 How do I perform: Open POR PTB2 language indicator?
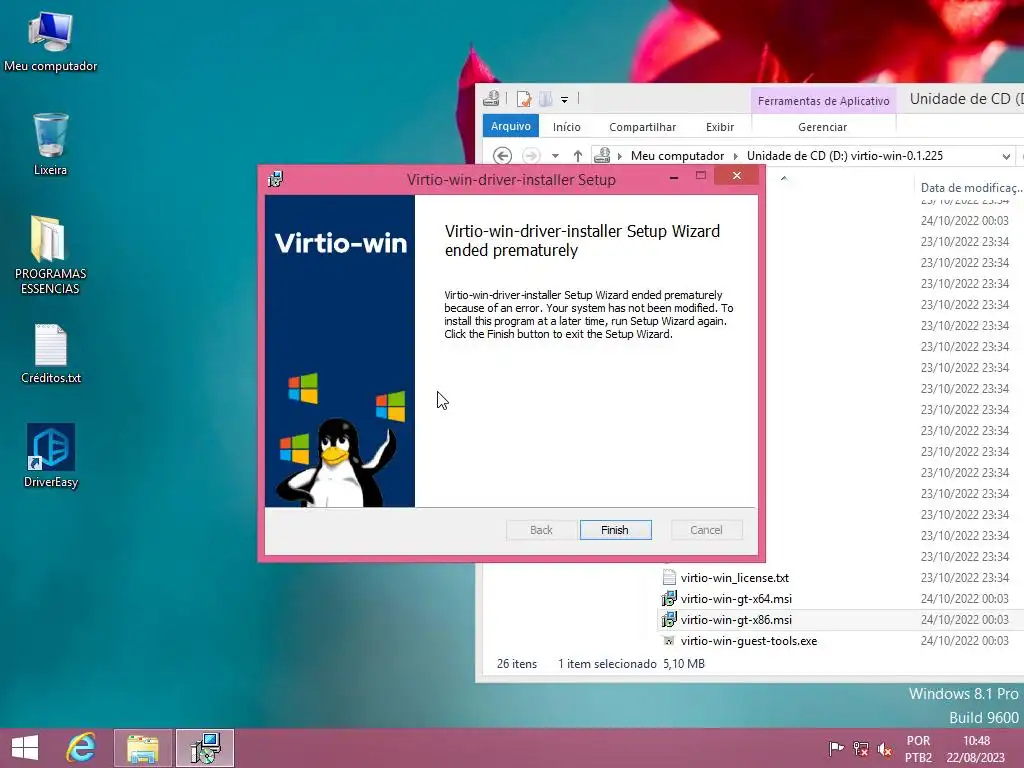pos(918,748)
